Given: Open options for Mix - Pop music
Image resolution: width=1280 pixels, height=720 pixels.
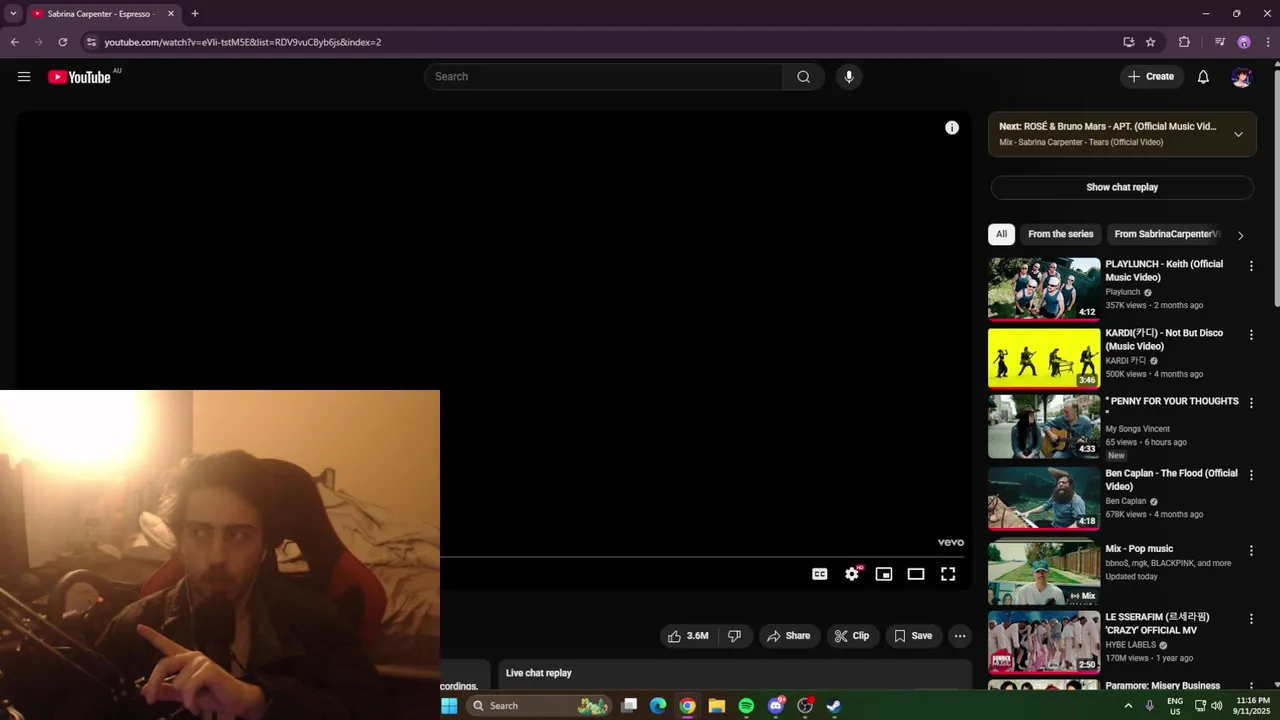Looking at the screenshot, I should click(1251, 551).
